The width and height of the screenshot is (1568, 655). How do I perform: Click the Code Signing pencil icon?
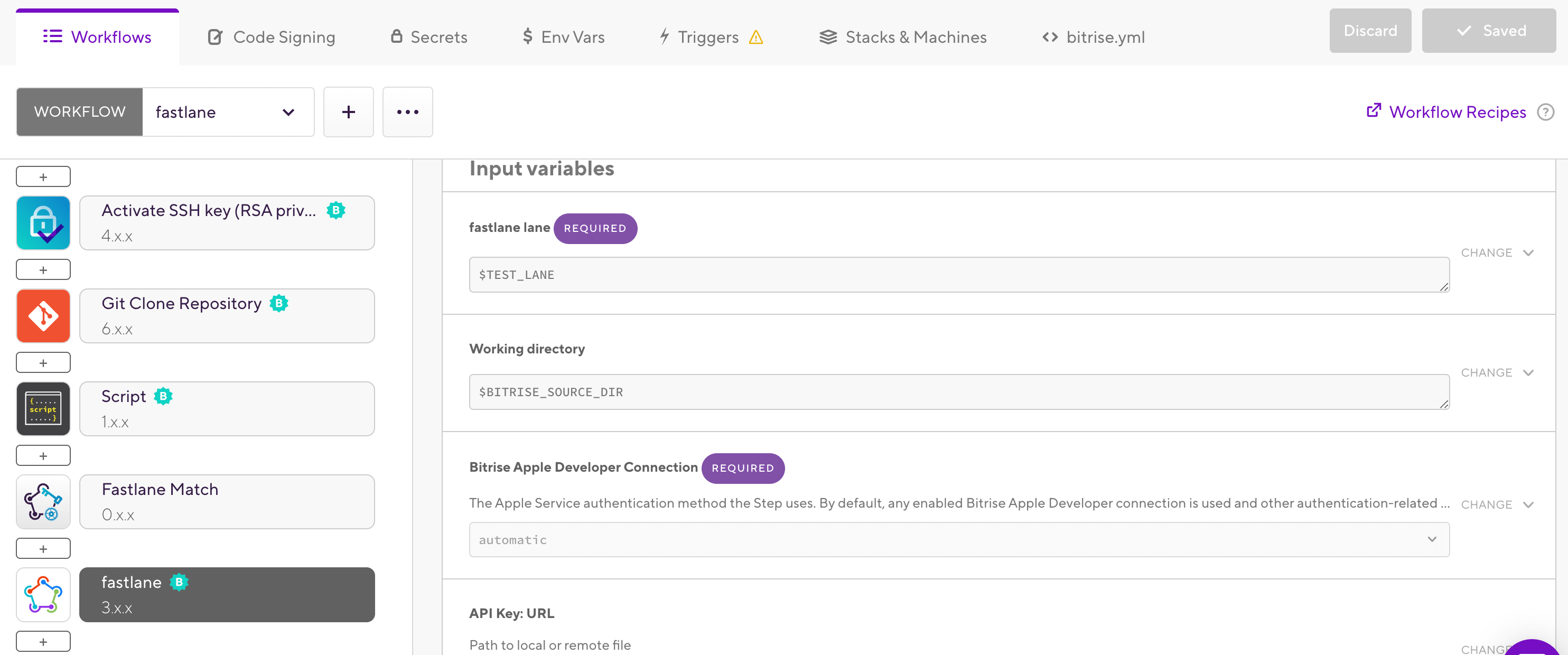coord(215,37)
